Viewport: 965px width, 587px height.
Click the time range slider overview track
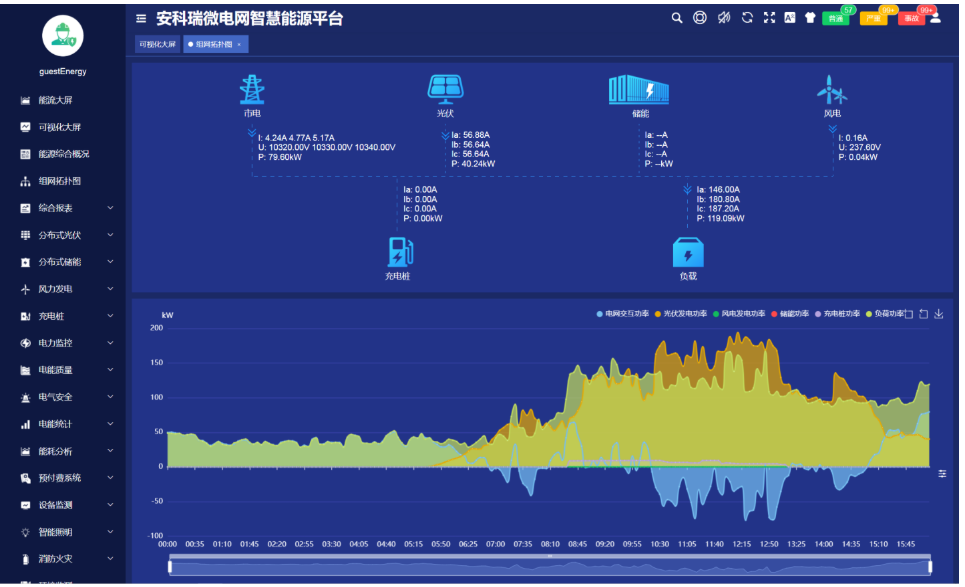pos(550,567)
